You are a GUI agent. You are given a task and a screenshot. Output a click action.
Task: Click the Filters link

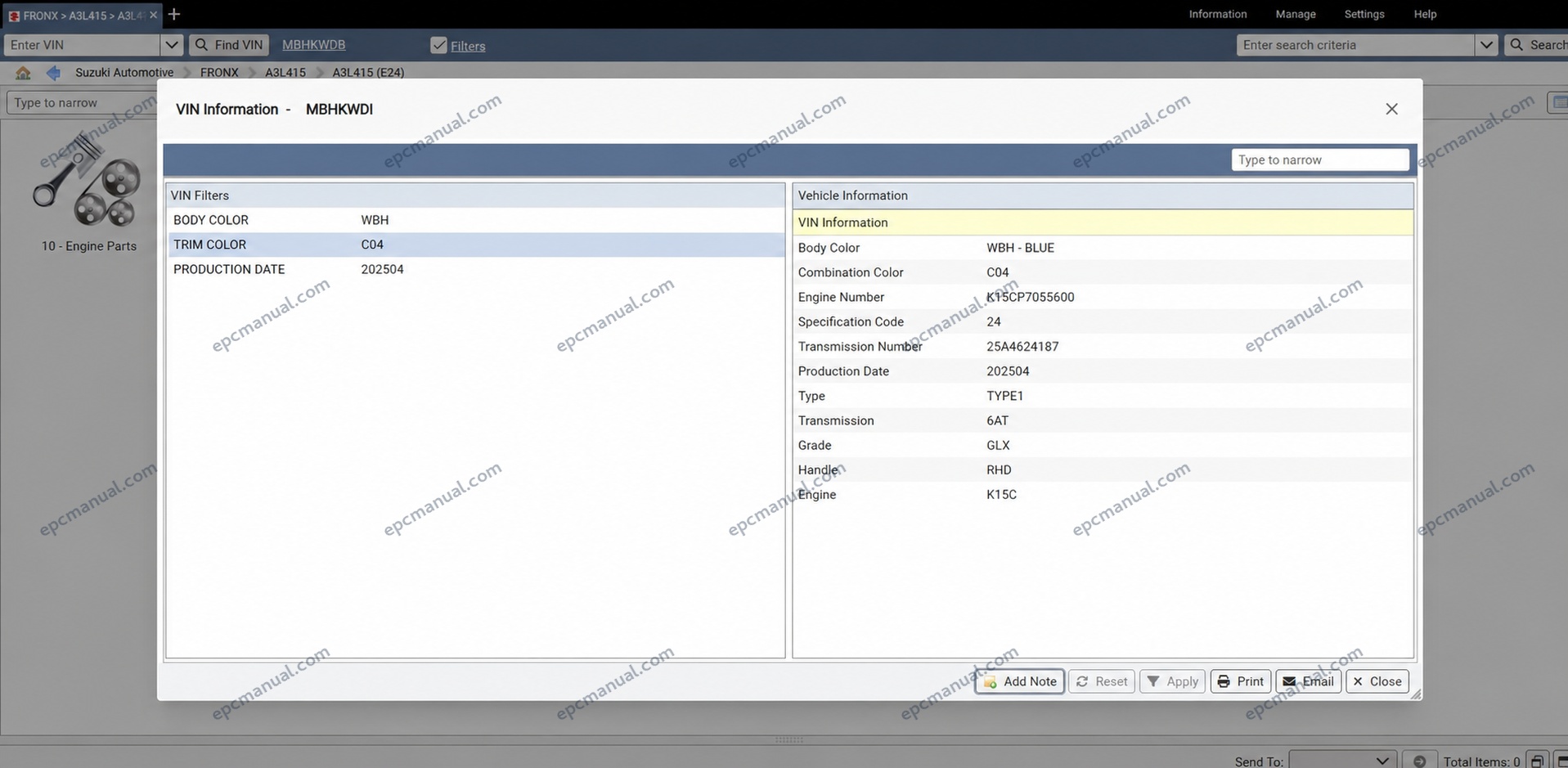click(x=468, y=46)
